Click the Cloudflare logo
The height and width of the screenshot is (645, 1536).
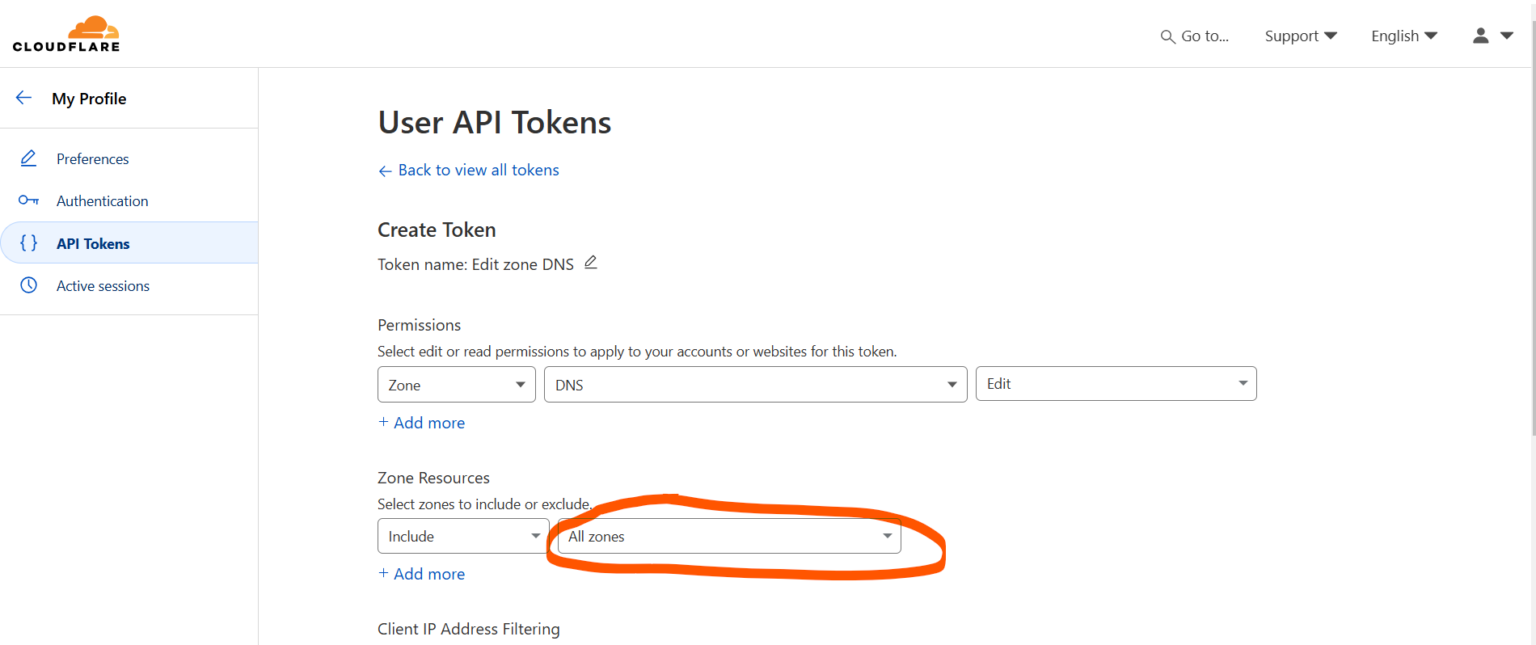pos(66,32)
